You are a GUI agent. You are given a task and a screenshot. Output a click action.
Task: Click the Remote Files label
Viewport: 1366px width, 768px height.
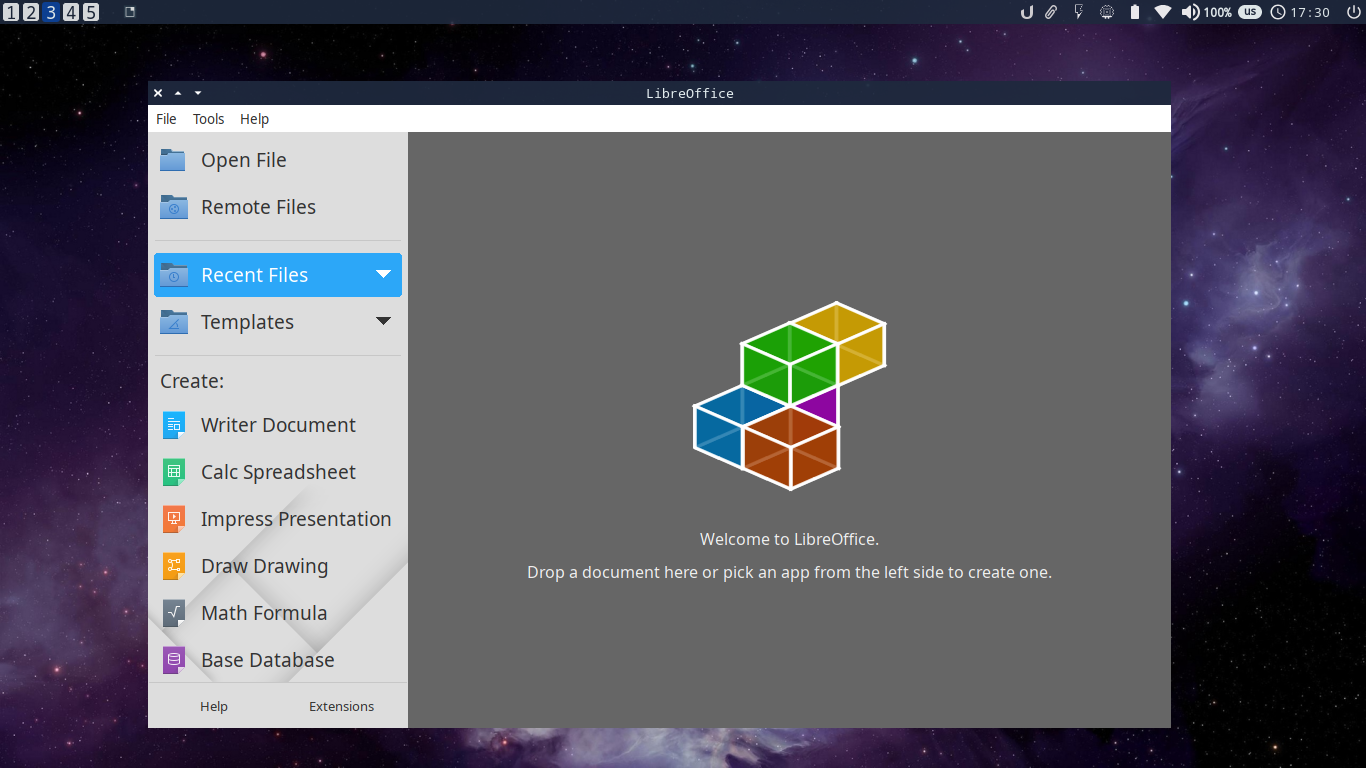[x=258, y=207]
